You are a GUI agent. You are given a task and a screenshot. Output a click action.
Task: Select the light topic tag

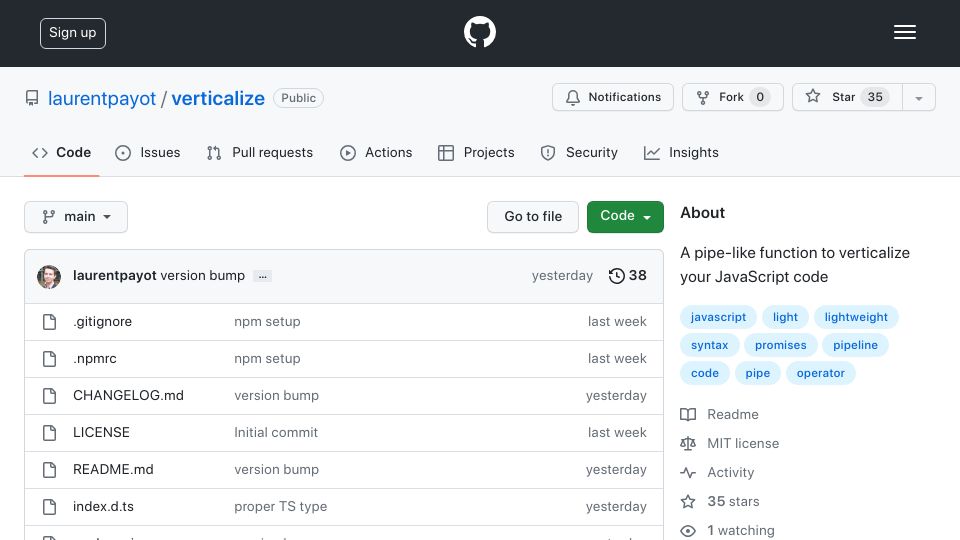785,317
